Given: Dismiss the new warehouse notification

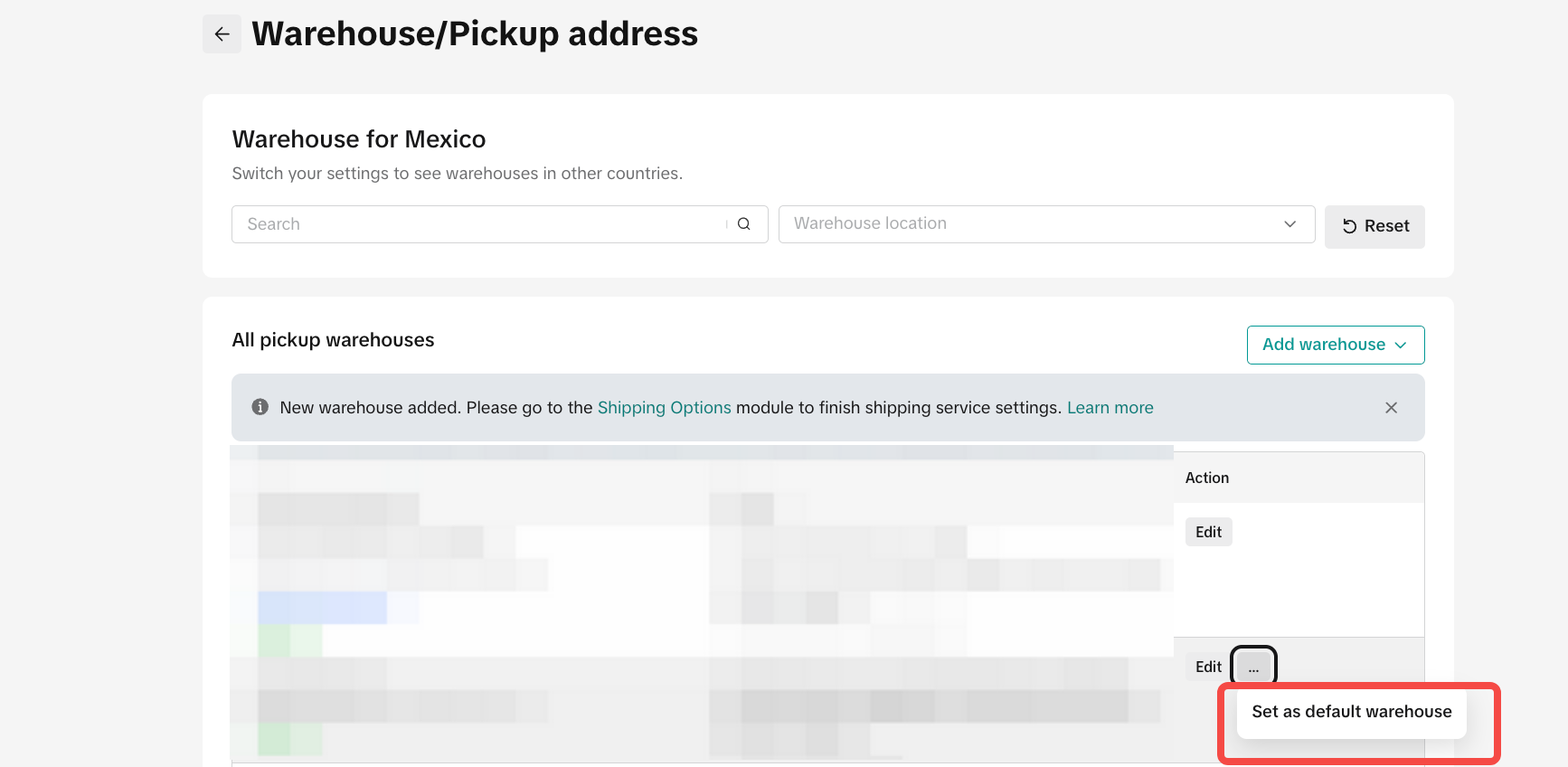Looking at the screenshot, I should point(1391,408).
